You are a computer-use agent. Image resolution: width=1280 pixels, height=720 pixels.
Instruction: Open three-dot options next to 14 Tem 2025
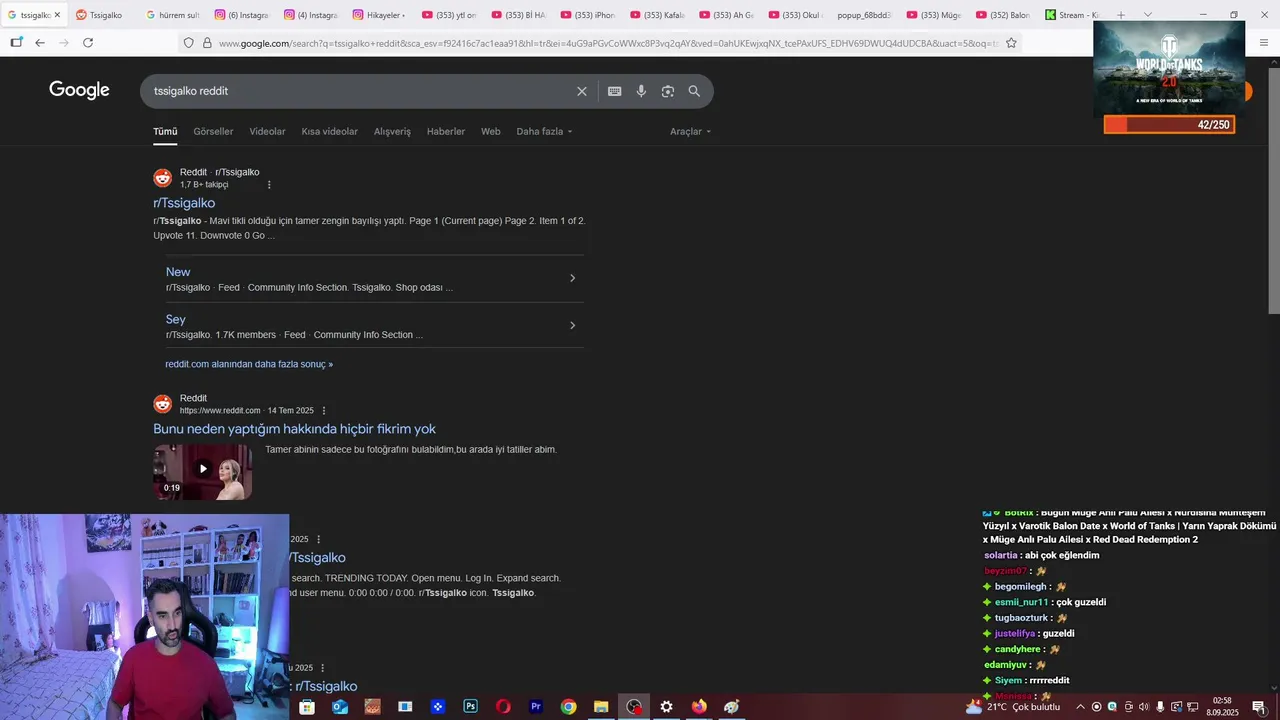coord(324,411)
